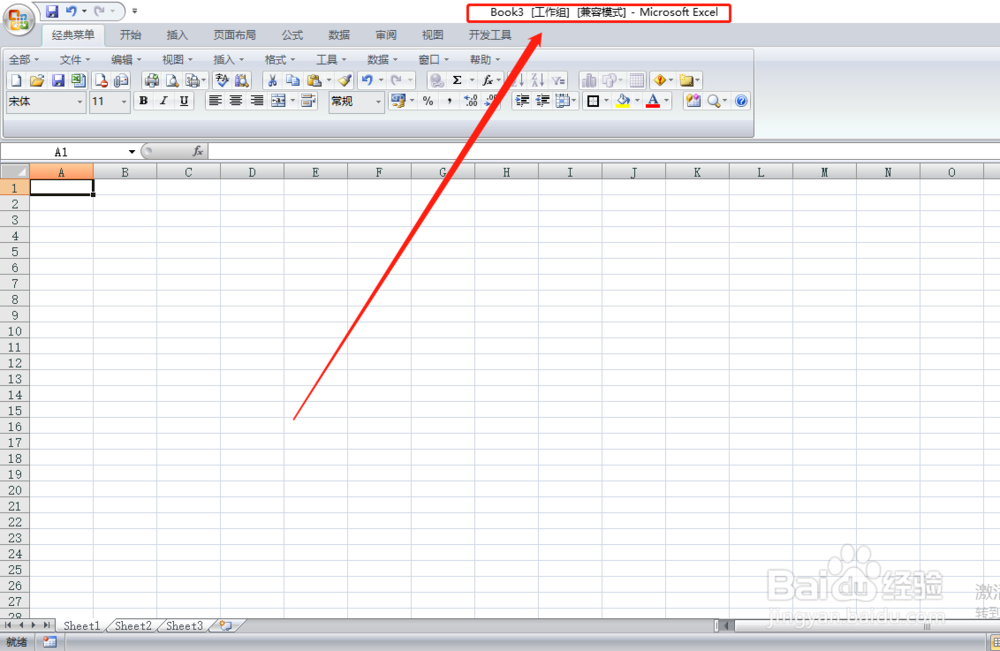Click the Copy icon
This screenshot has height=651, width=1000.
click(293, 80)
